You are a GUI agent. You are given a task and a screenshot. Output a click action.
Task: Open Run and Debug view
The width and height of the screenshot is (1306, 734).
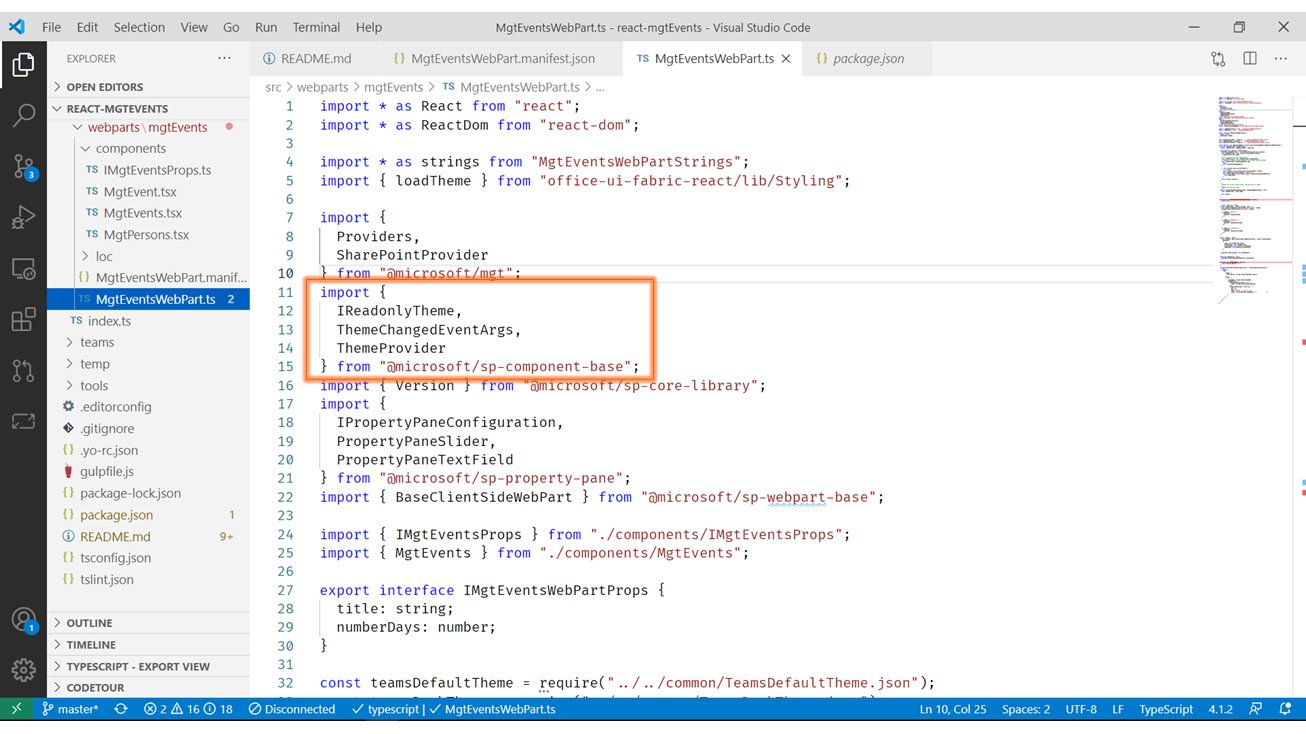pos(23,217)
